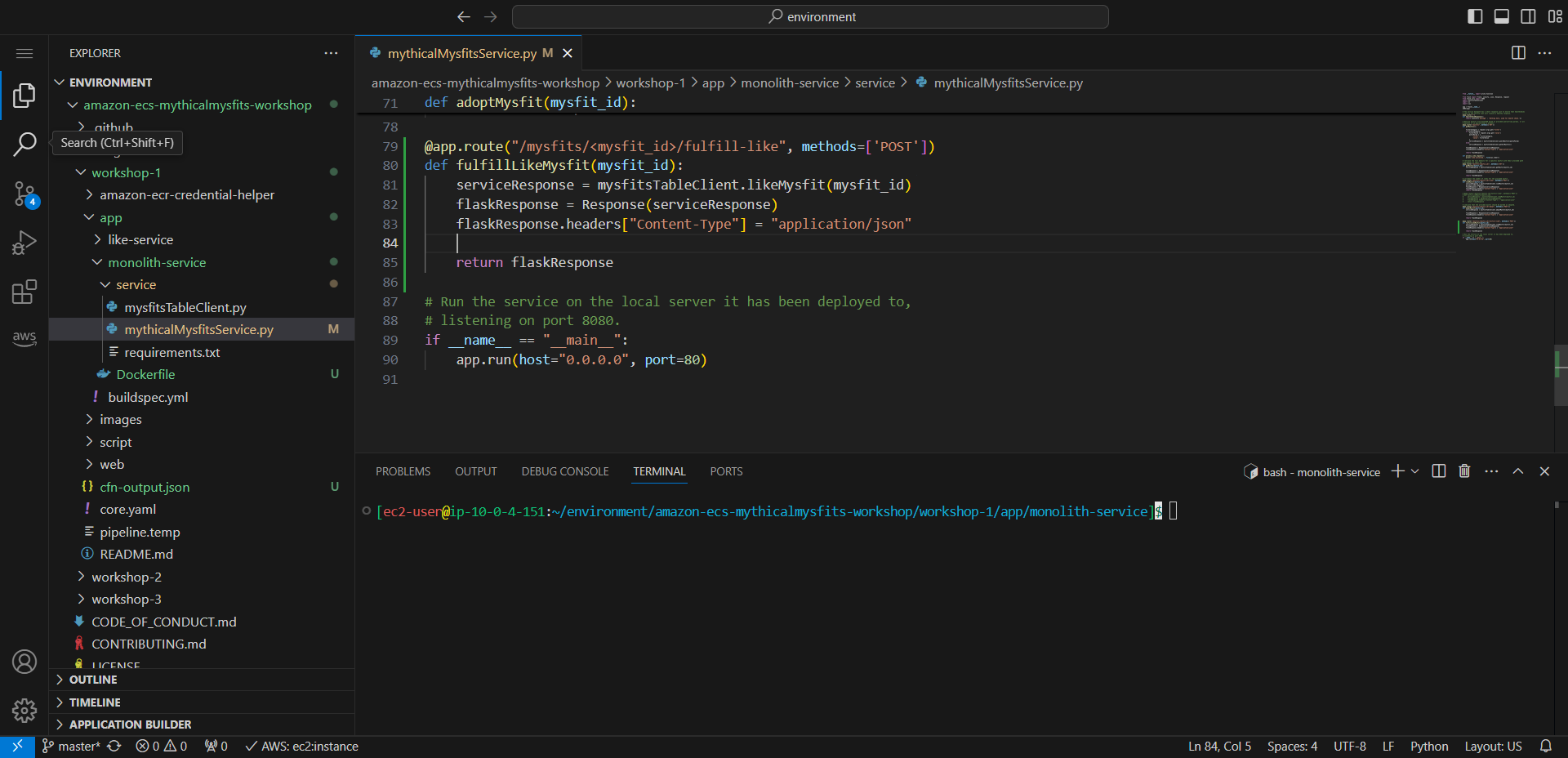Click the master* branch in status bar

(x=71, y=747)
